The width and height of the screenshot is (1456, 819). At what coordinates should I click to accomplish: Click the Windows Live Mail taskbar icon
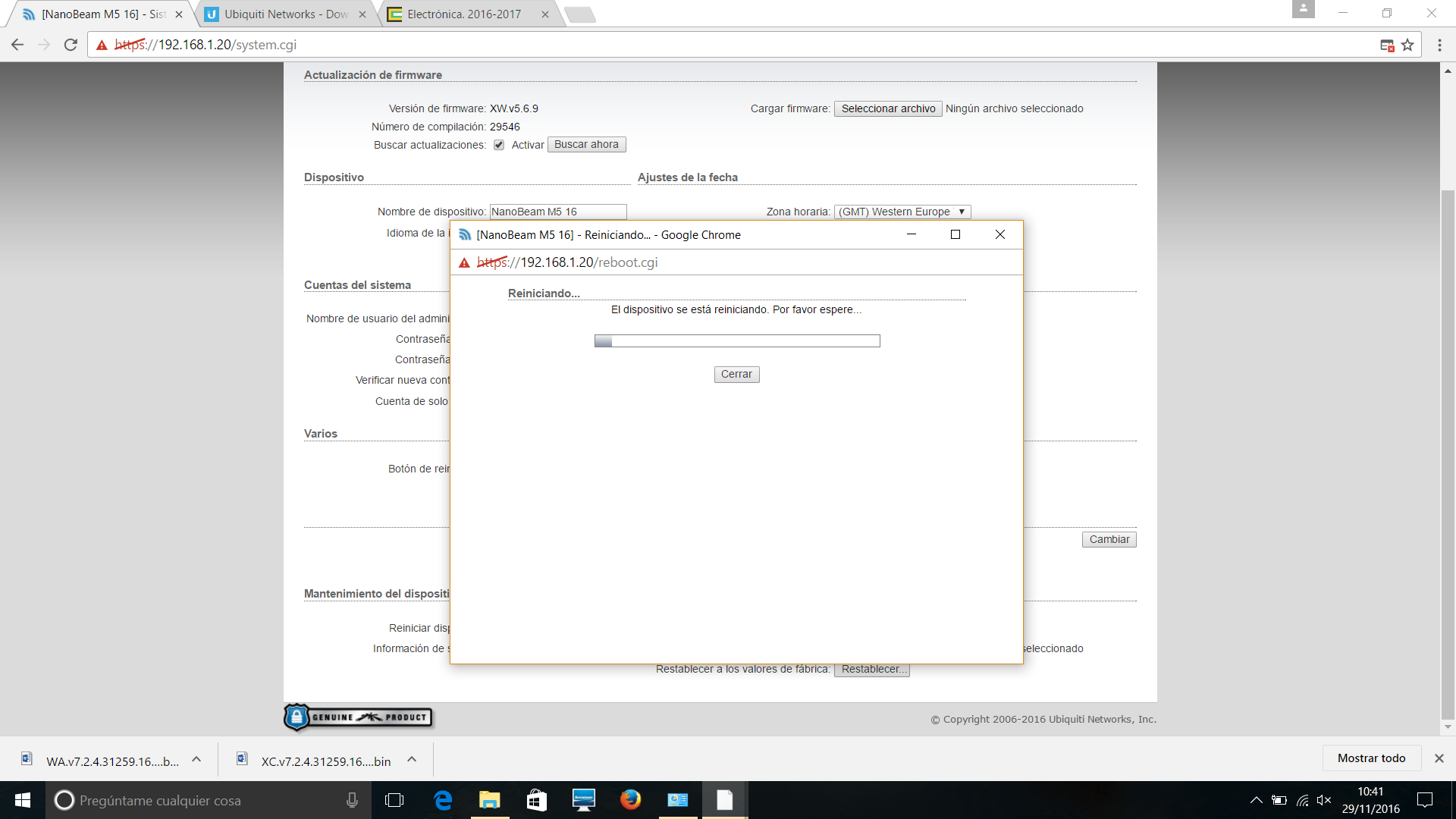[x=677, y=800]
